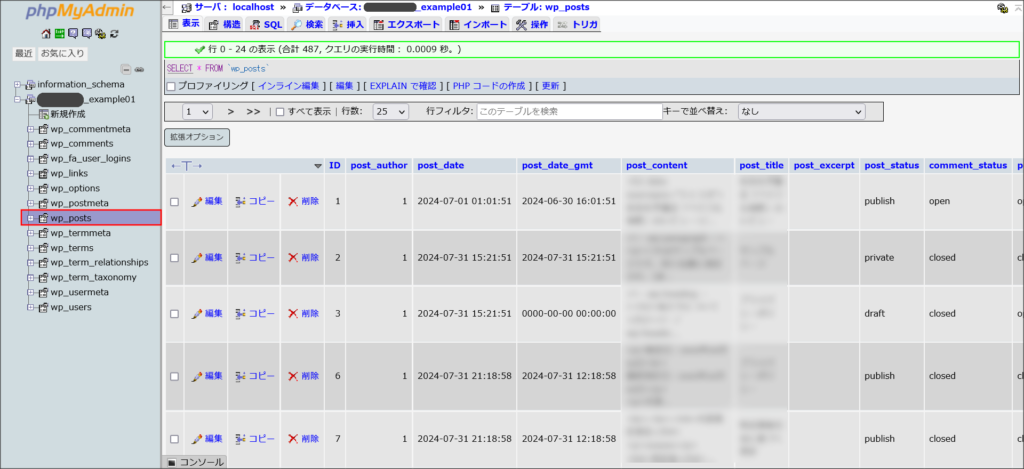The image size is (1024, 469).
Task: Go to the エクスポート tab
Action: tap(407, 24)
